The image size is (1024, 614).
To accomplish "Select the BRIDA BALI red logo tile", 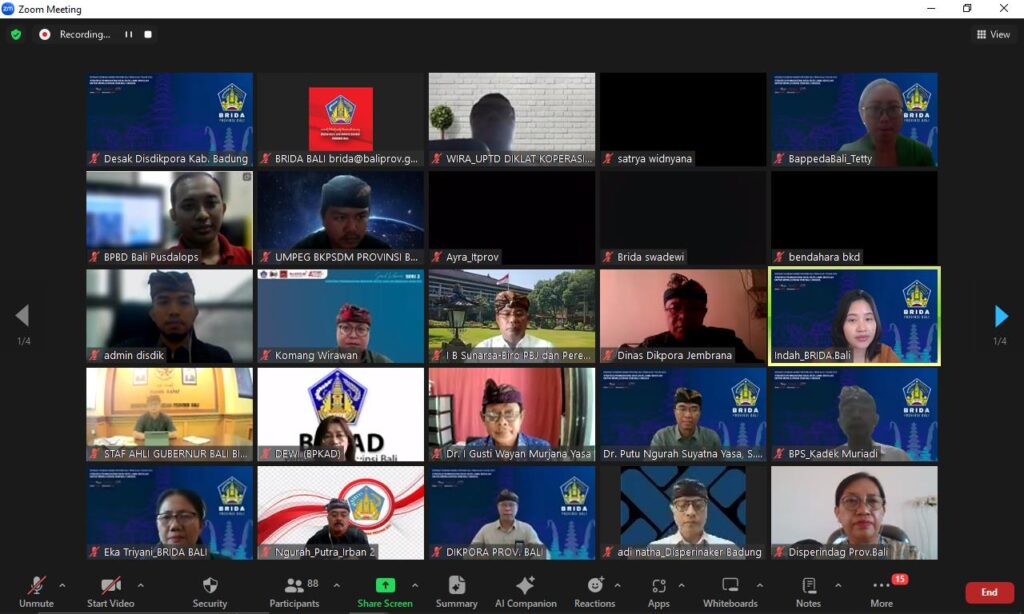I will [x=341, y=120].
